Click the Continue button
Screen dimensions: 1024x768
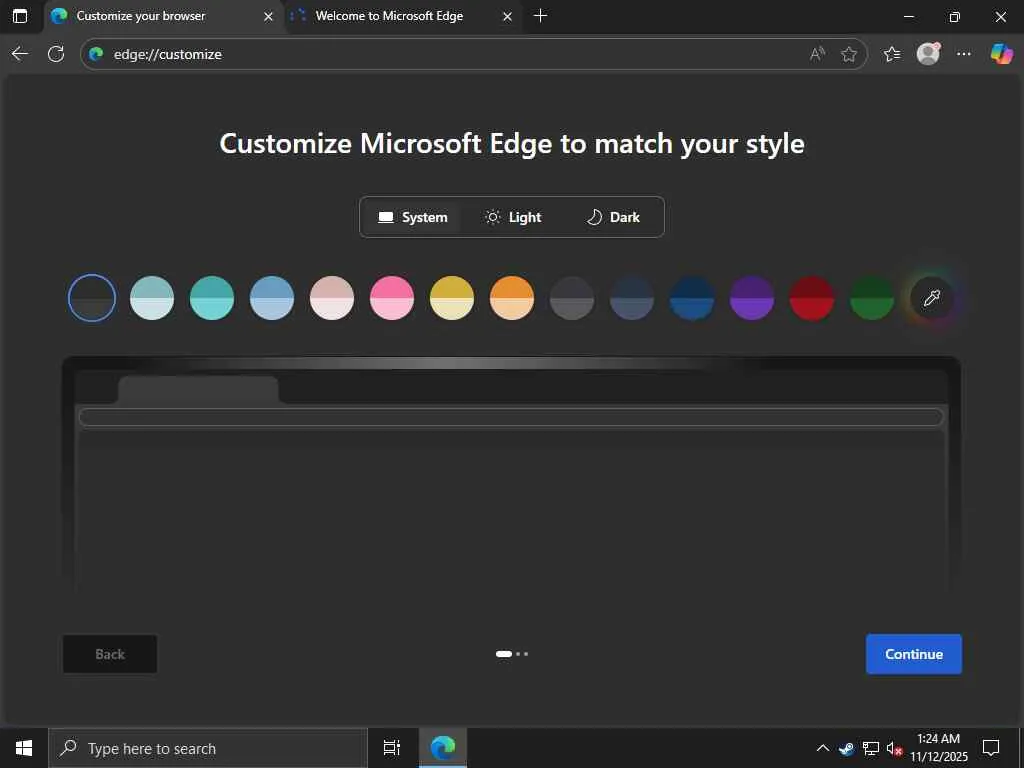914,654
